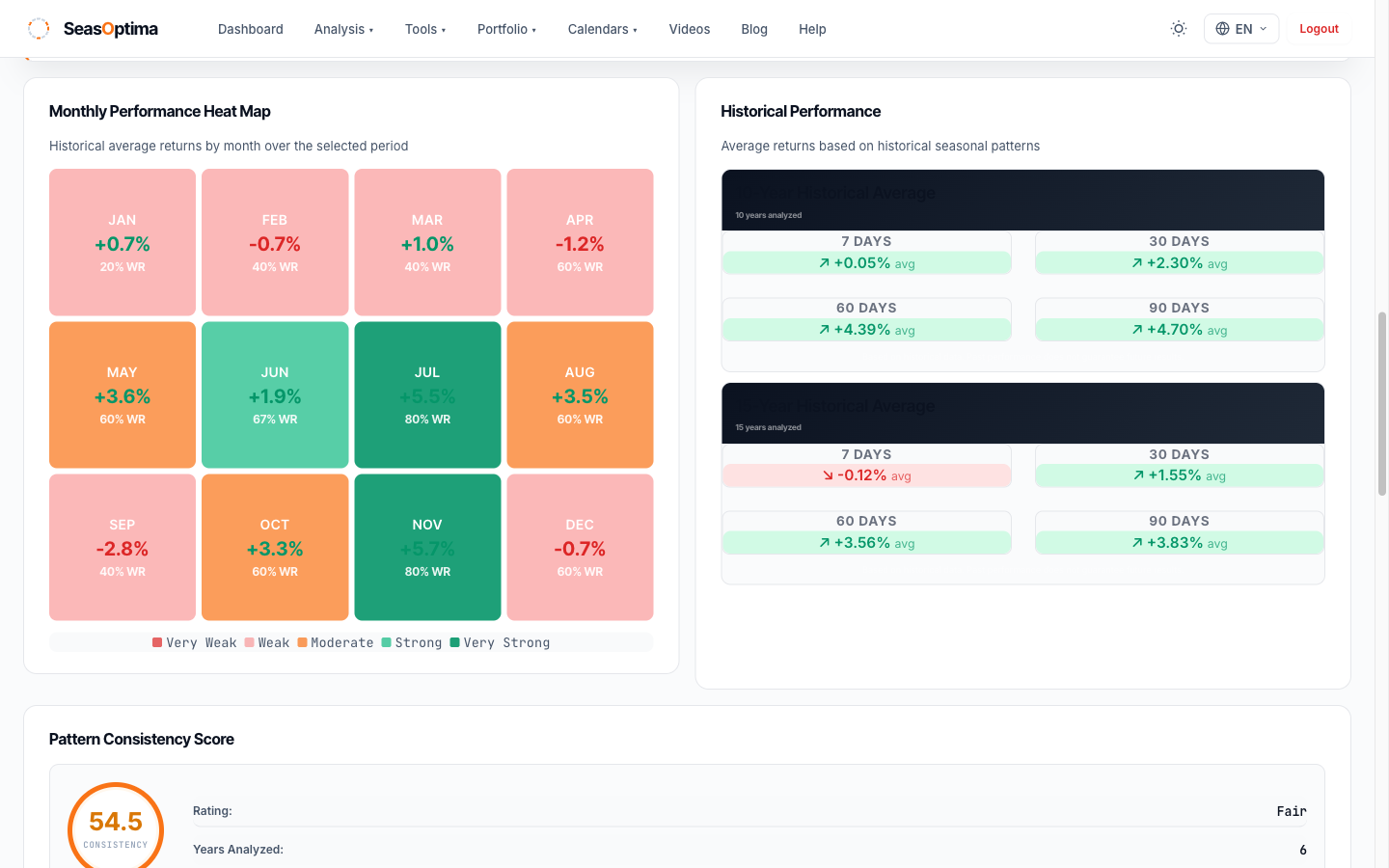Click the page vertical scrollbar thumb

pos(1382,403)
